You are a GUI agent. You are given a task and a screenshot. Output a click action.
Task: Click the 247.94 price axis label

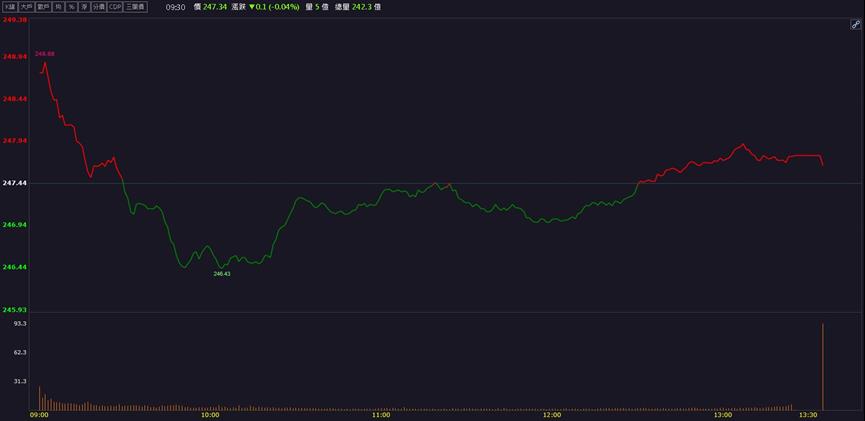(15, 141)
